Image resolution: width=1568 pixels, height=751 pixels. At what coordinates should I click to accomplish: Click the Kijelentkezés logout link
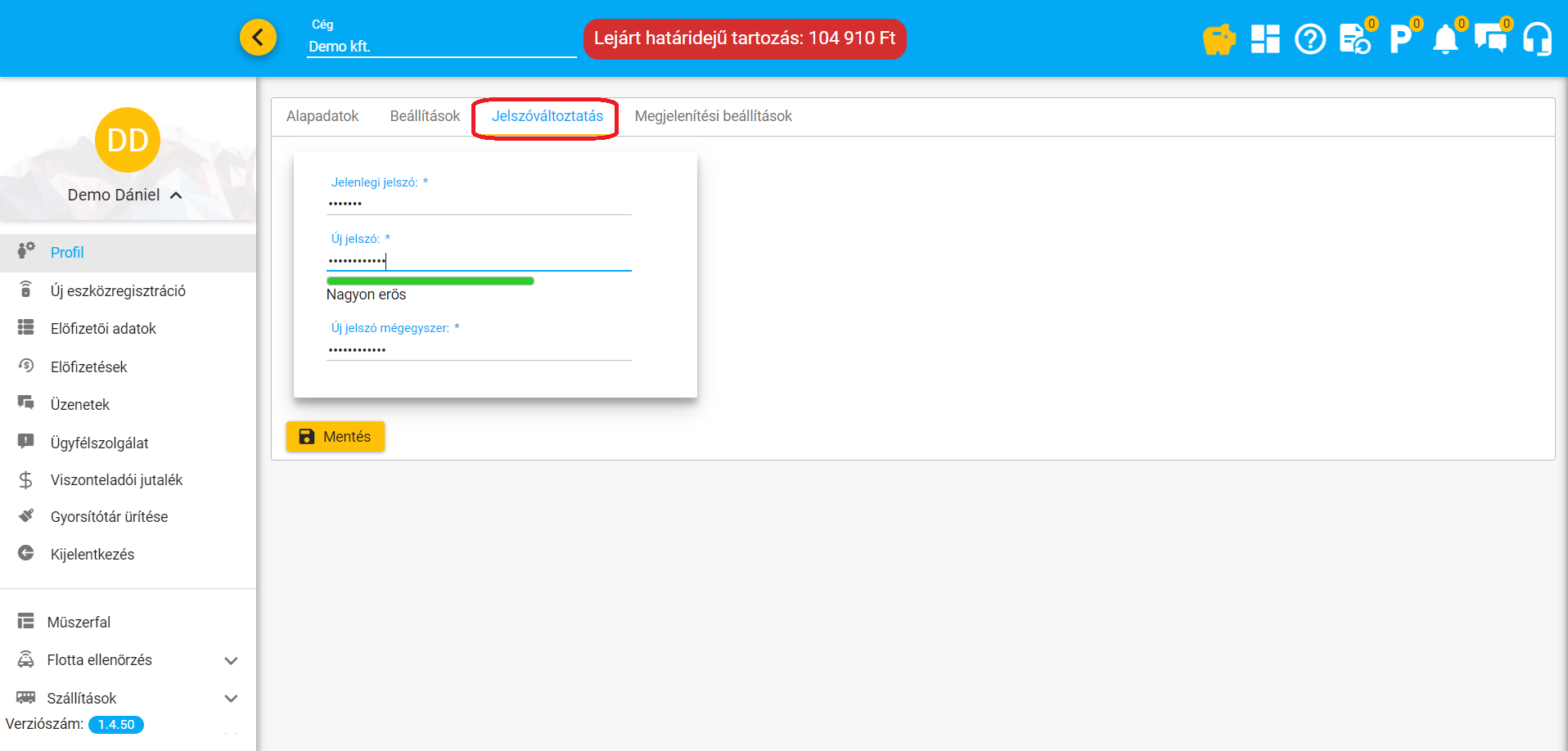(x=92, y=555)
